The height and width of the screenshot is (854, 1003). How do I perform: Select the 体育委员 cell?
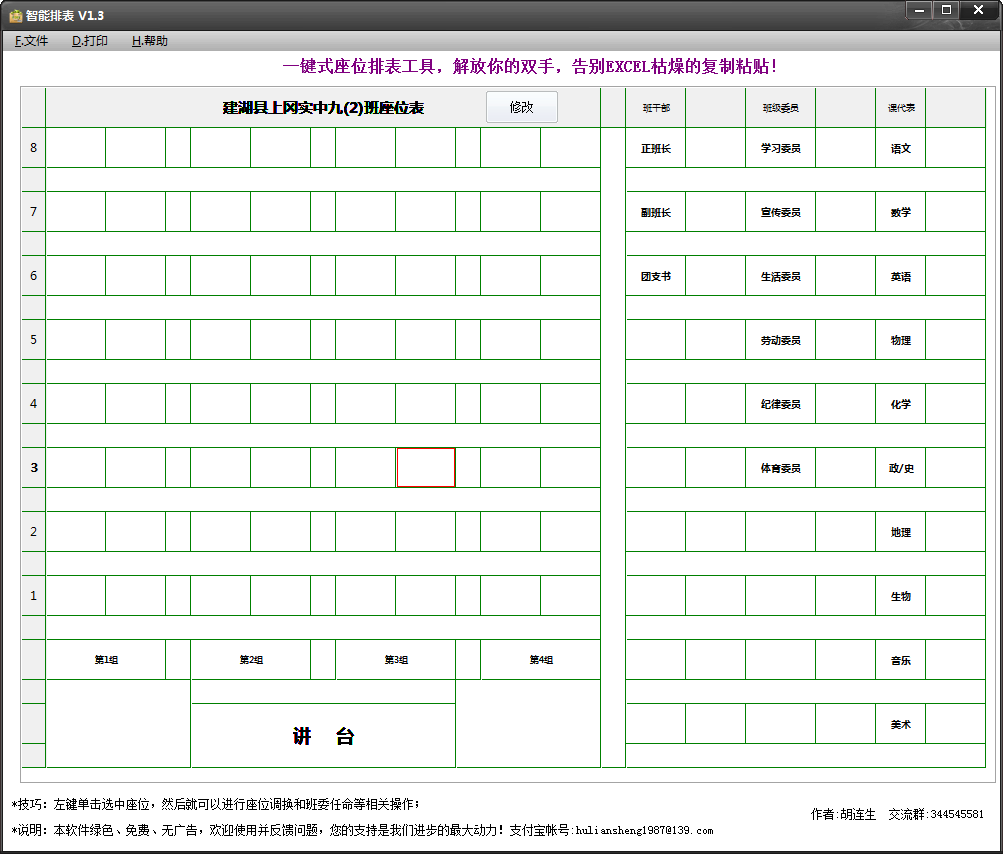pos(780,467)
